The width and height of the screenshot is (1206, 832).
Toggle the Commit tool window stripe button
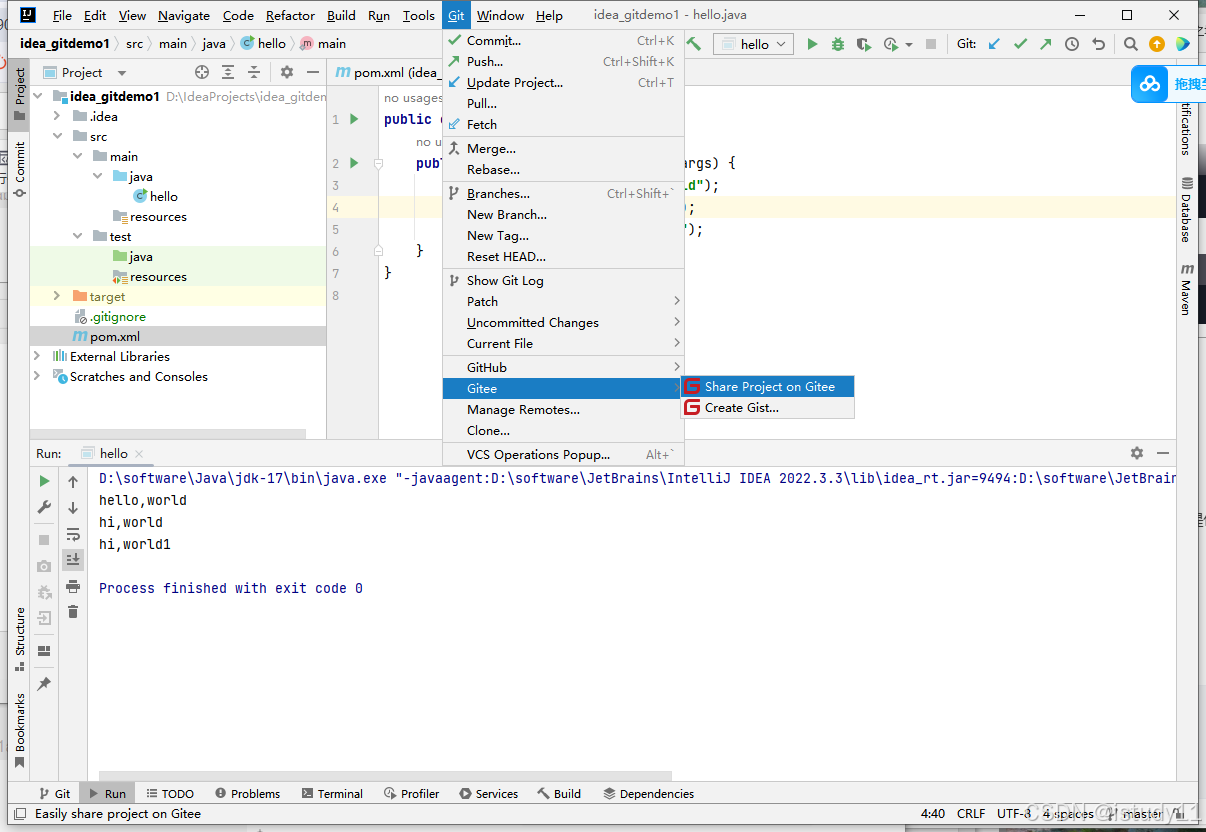coord(19,168)
